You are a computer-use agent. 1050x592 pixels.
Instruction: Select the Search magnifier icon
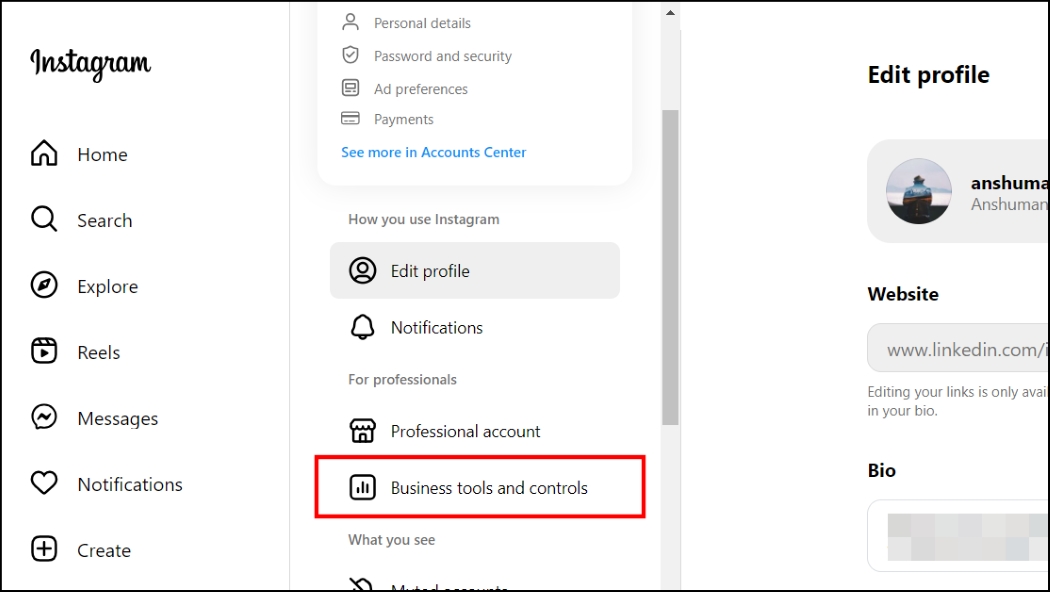44,220
